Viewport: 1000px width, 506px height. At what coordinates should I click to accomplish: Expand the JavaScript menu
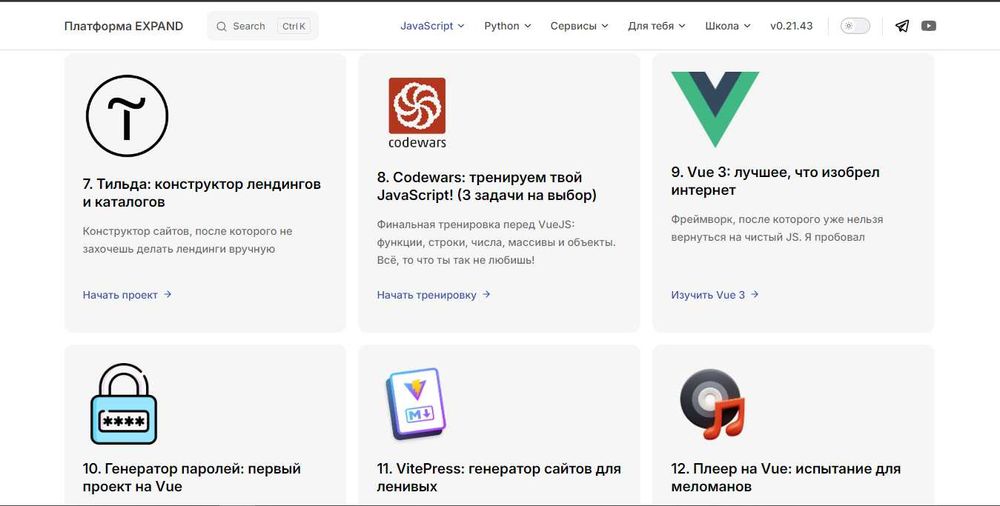click(432, 26)
